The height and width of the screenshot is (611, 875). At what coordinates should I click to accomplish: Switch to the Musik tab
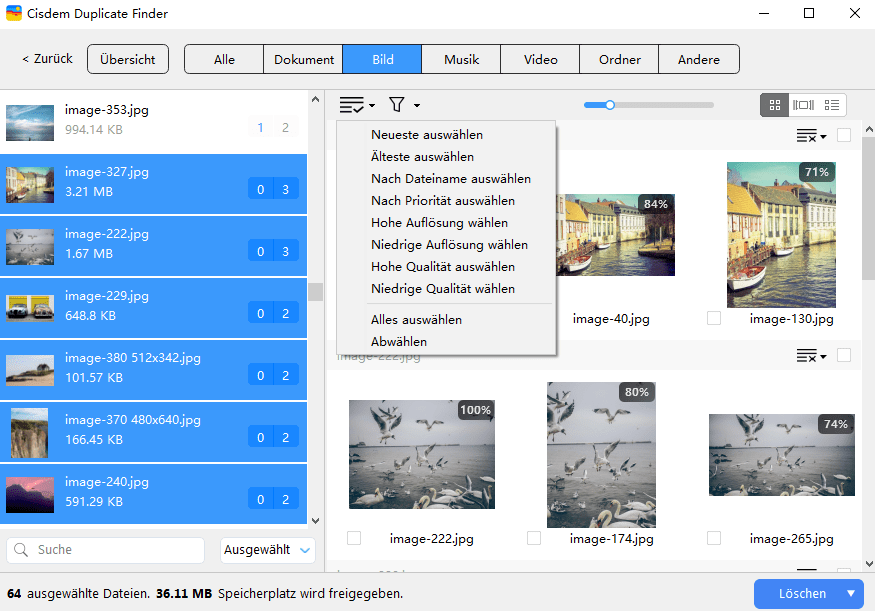461,59
